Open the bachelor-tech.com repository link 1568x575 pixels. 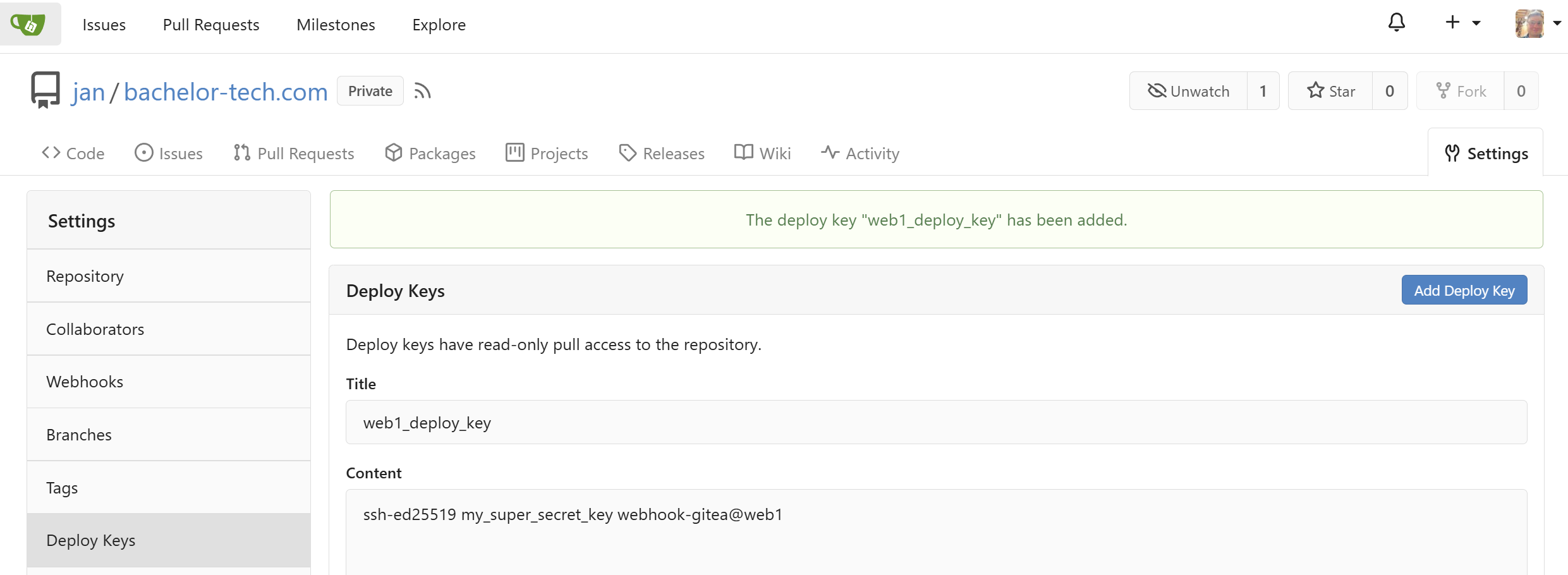[226, 92]
